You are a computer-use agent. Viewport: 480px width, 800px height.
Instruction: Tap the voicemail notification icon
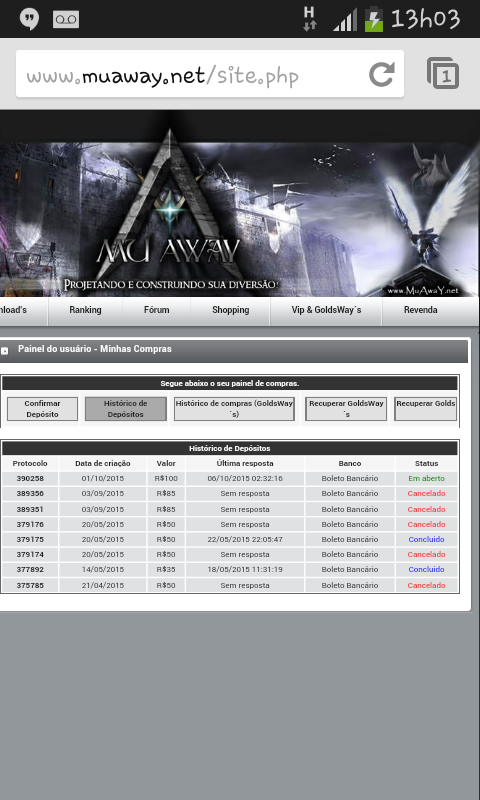tap(66, 19)
